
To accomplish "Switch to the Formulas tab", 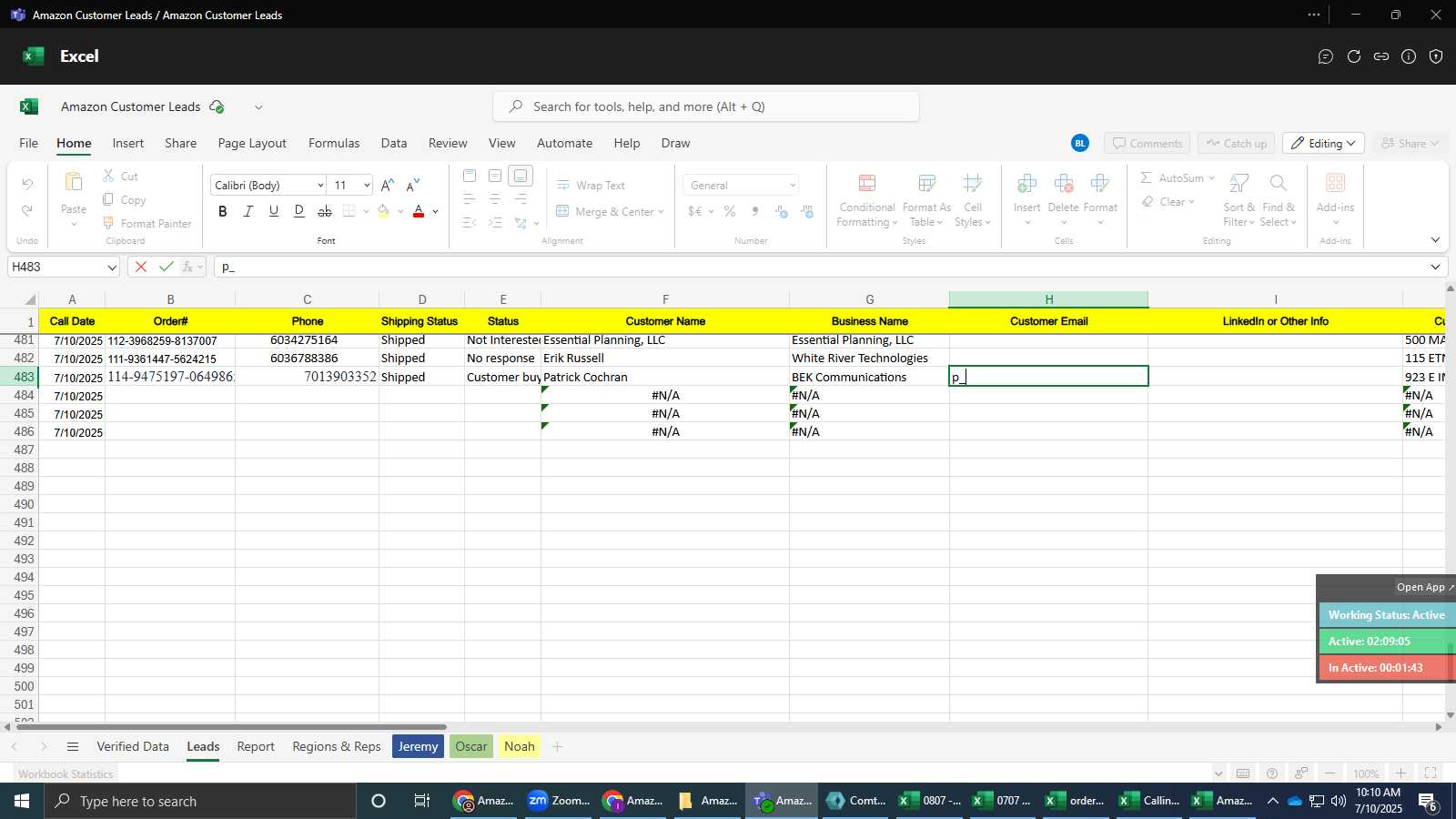I will [x=334, y=143].
